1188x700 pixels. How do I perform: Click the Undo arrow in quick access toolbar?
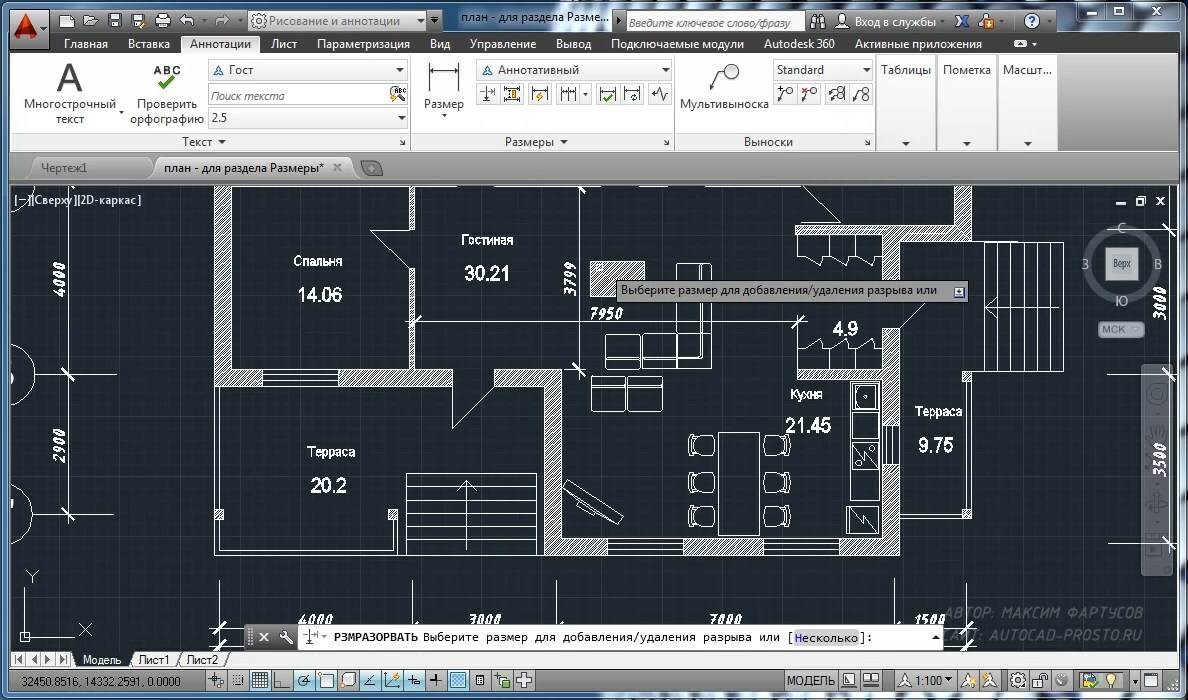(186, 20)
